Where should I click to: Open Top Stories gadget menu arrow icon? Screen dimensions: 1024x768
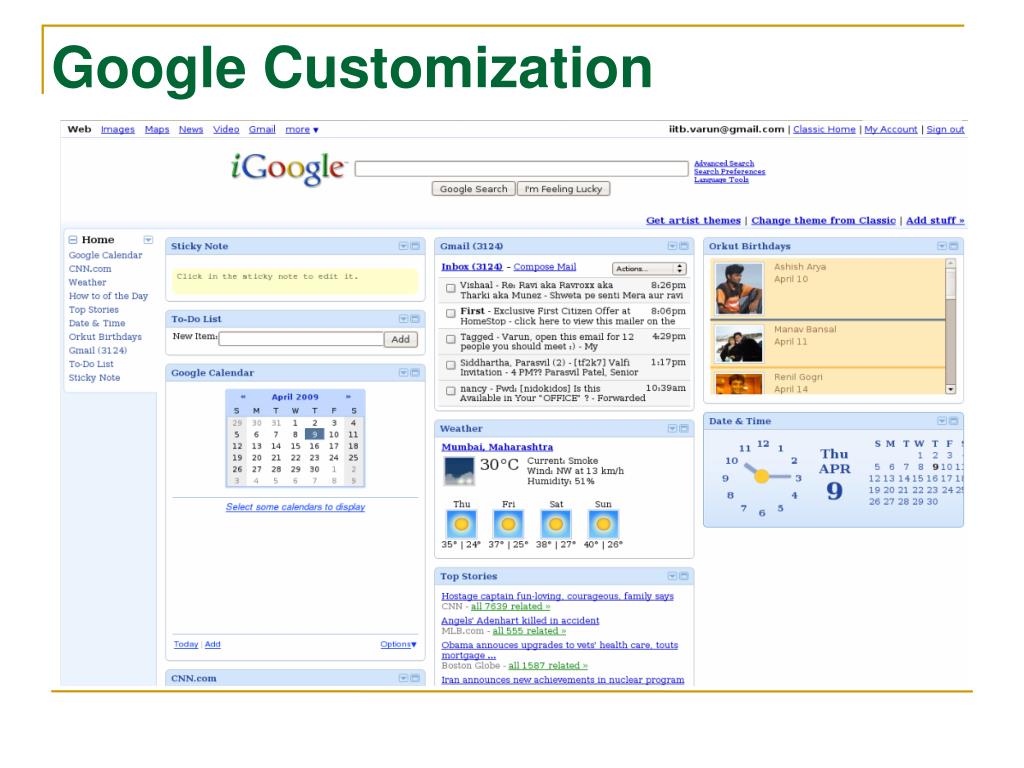(x=672, y=576)
